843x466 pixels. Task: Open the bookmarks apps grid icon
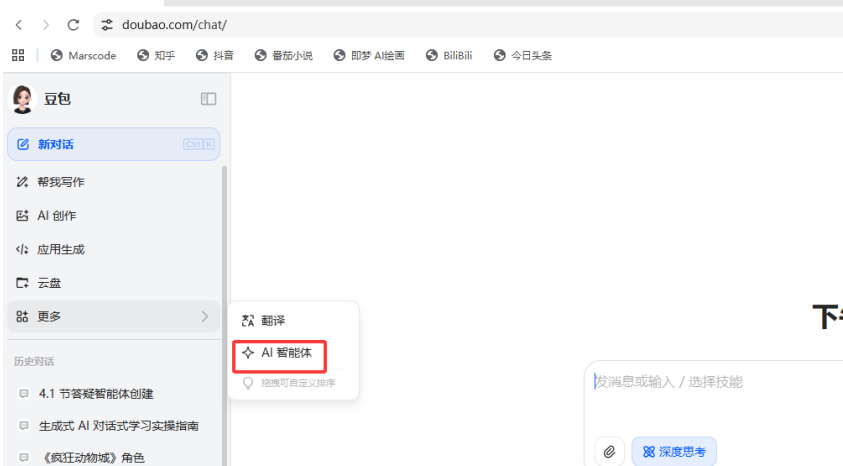pos(18,55)
